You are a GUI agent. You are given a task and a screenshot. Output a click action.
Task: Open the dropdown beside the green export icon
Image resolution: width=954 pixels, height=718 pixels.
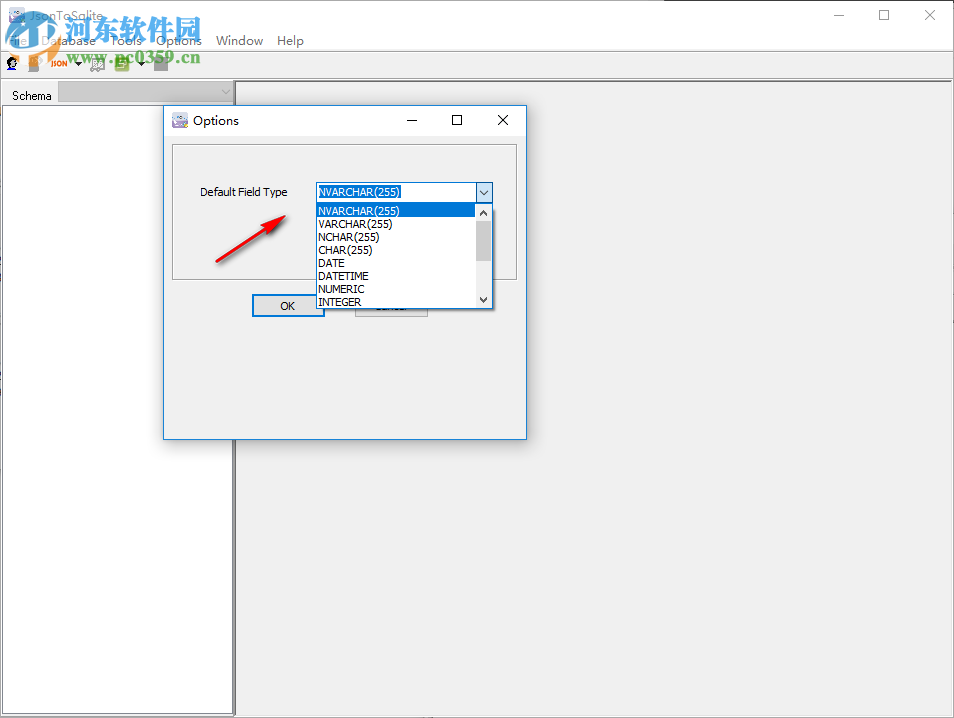point(140,63)
